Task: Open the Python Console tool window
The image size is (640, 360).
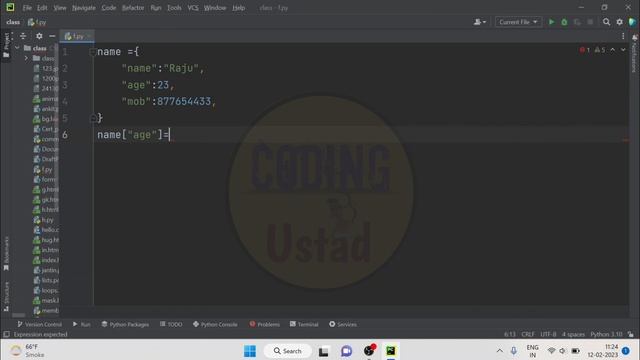Action: (x=215, y=324)
